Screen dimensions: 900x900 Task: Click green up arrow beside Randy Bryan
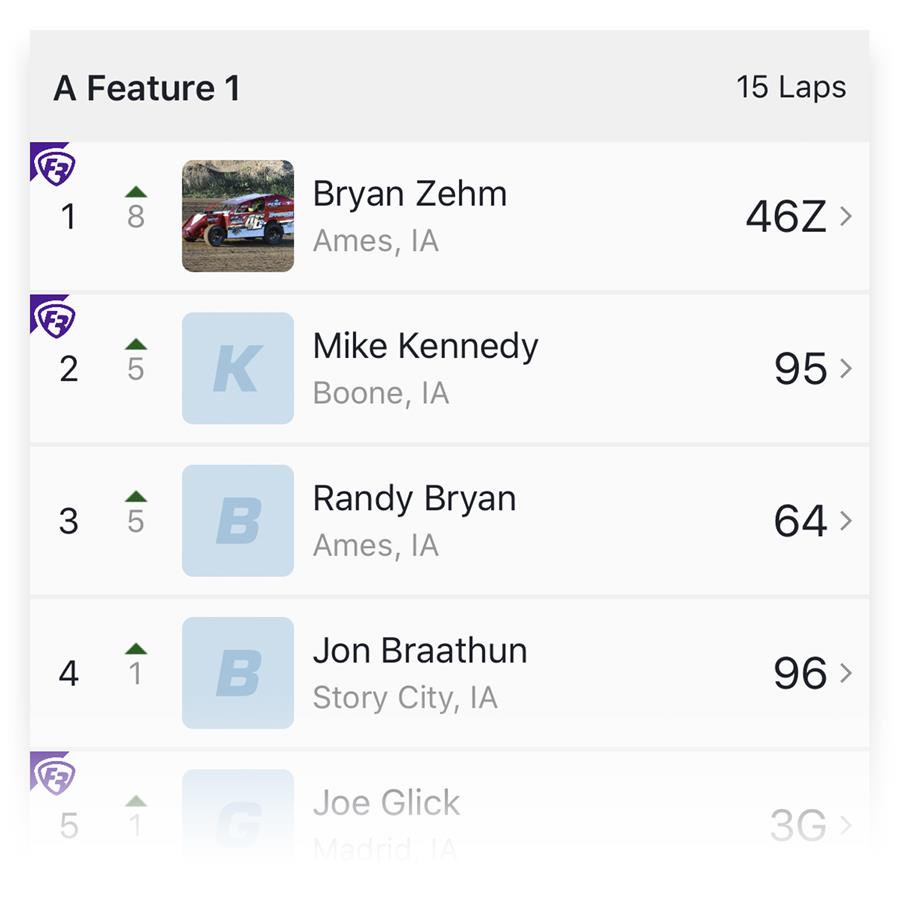136,496
